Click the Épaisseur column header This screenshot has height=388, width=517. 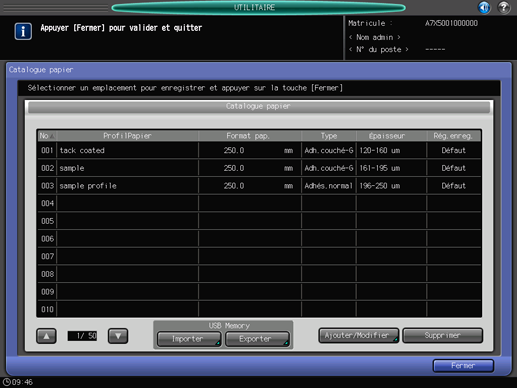click(391, 136)
